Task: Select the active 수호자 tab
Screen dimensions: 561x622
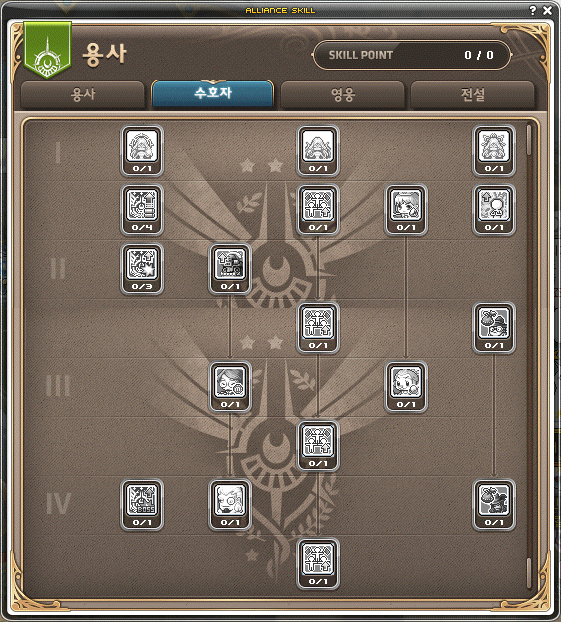Action: pyautogui.click(x=213, y=94)
